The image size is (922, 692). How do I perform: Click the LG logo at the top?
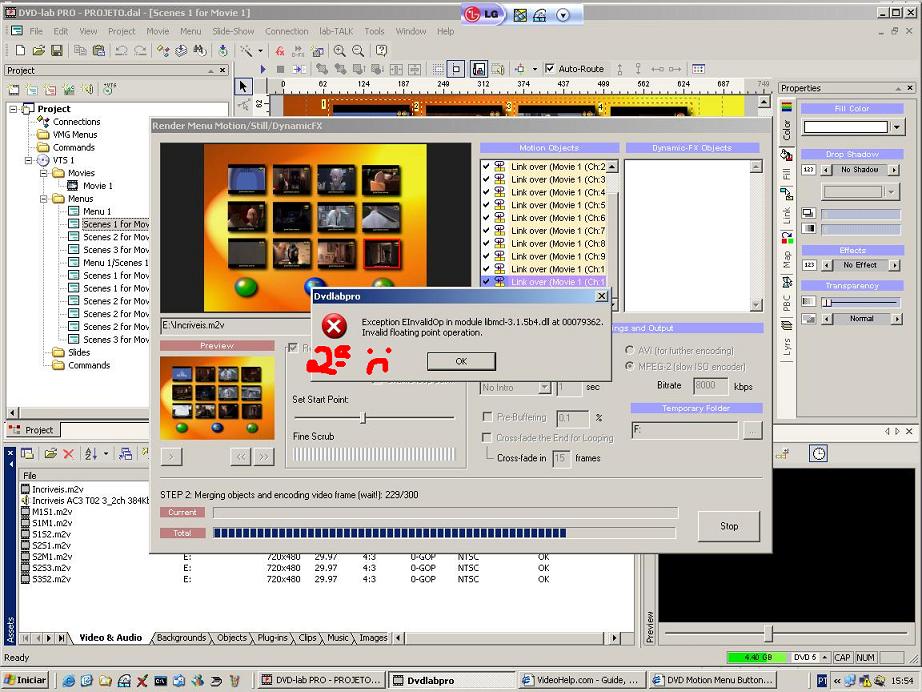pyautogui.click(x=482, y=14)
